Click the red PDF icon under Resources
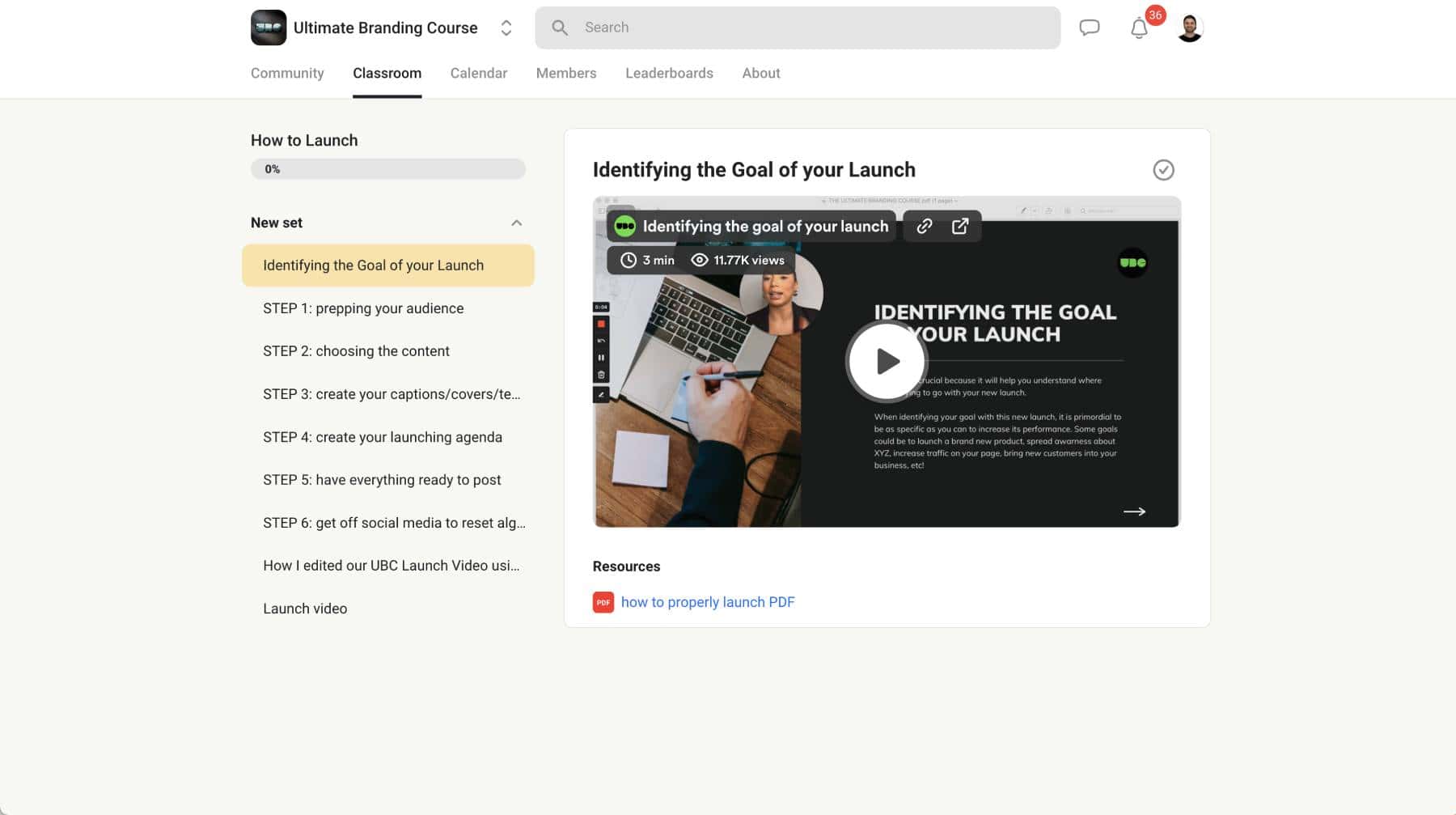The height and width of the screenshot is (815, 1456). 603,602
